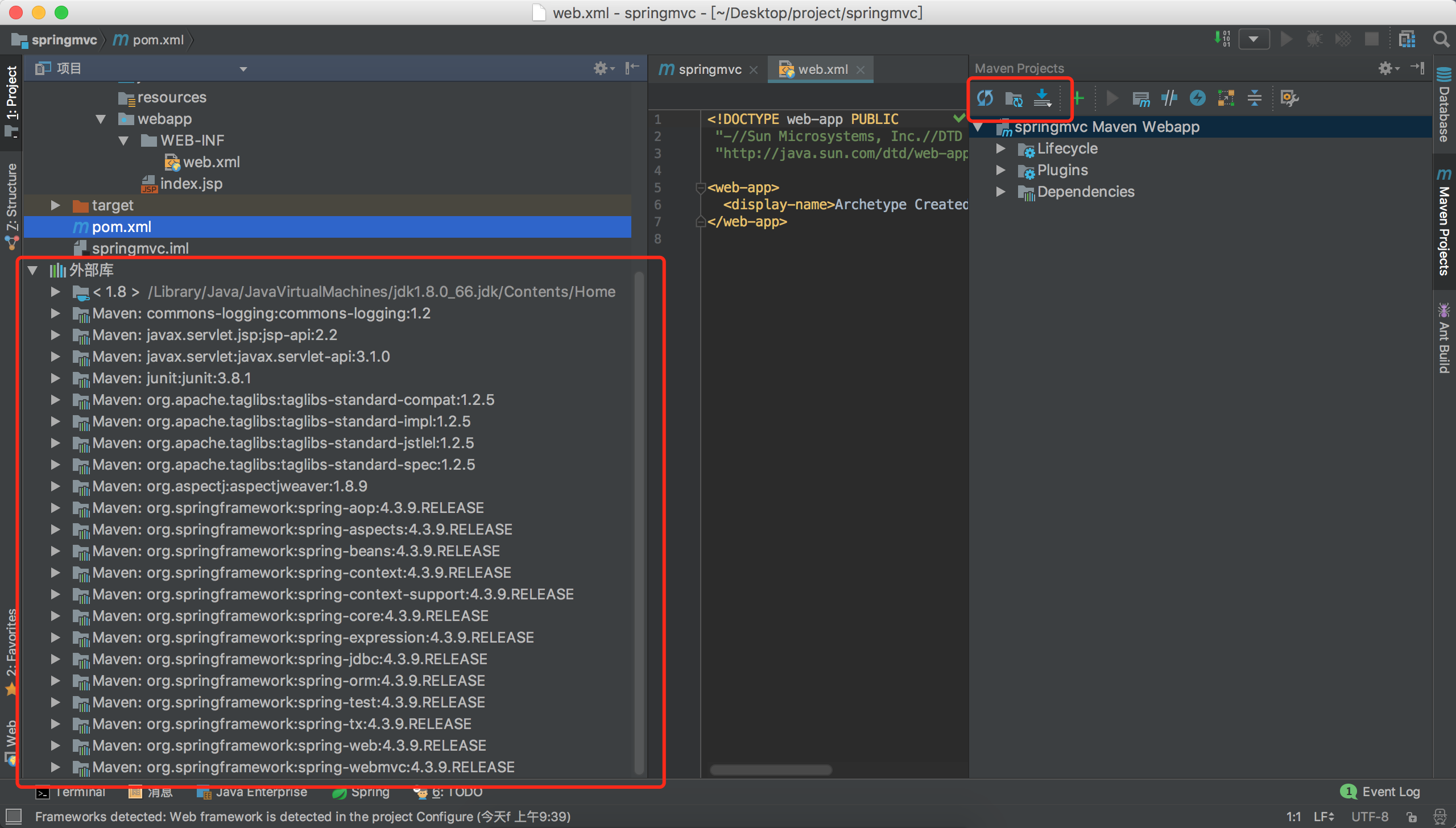Click UTF-8 encoding in status bar
The image size is (1456, 828).
coord(1370,817)
